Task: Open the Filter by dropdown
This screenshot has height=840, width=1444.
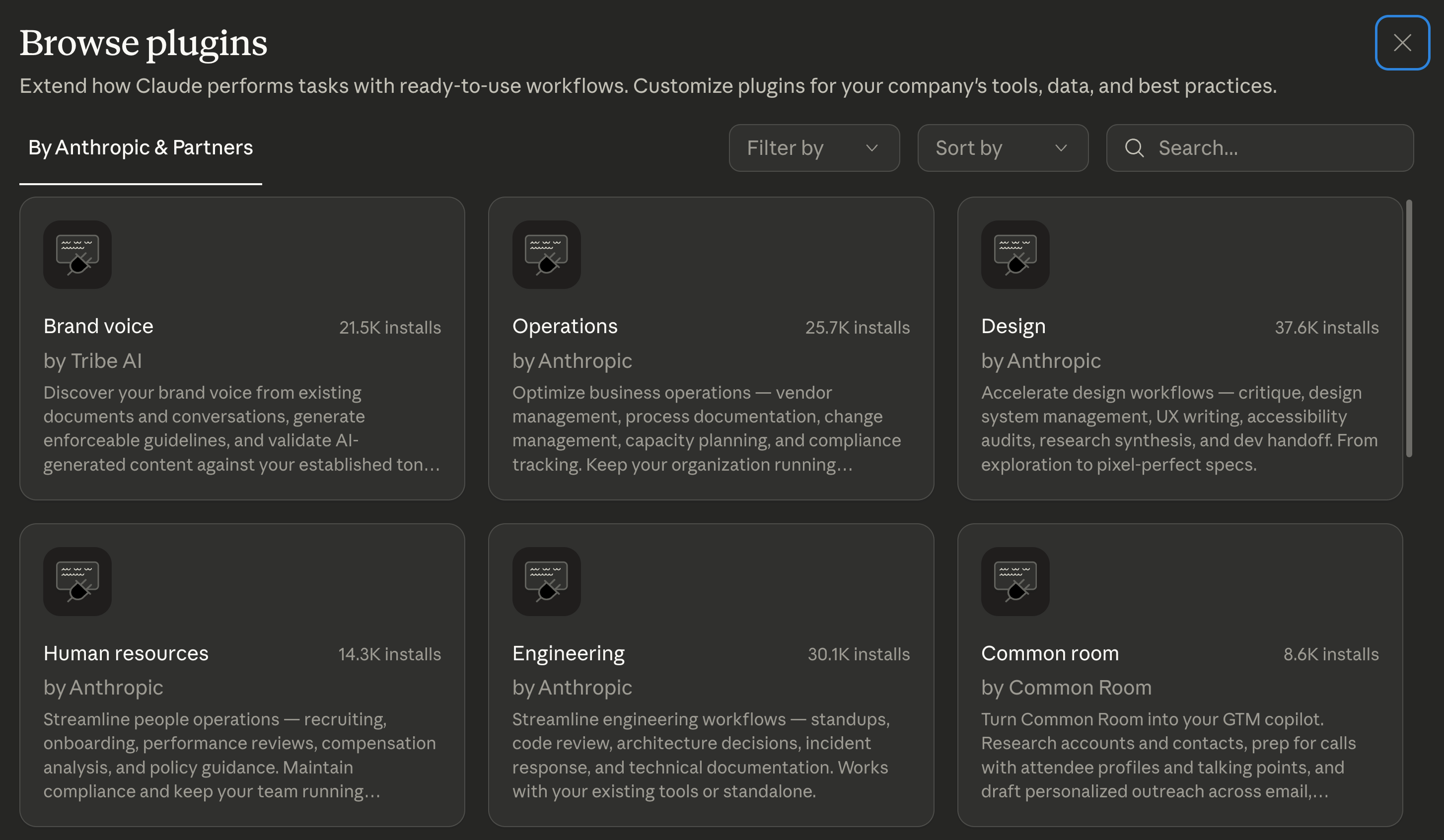Action: pyautogui.click(x=814, y=148)
